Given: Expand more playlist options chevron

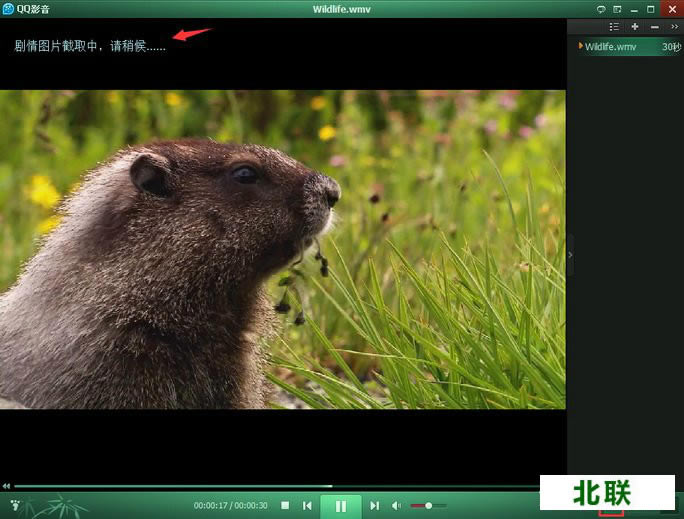Looking at the screenshot, I should 674,27.
